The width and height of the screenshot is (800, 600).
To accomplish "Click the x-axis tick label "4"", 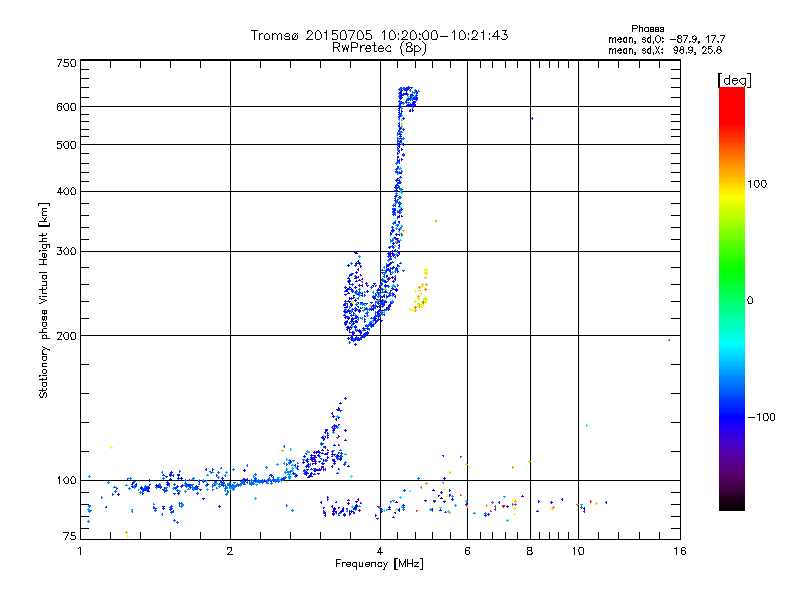I will (x=380, y=551).
